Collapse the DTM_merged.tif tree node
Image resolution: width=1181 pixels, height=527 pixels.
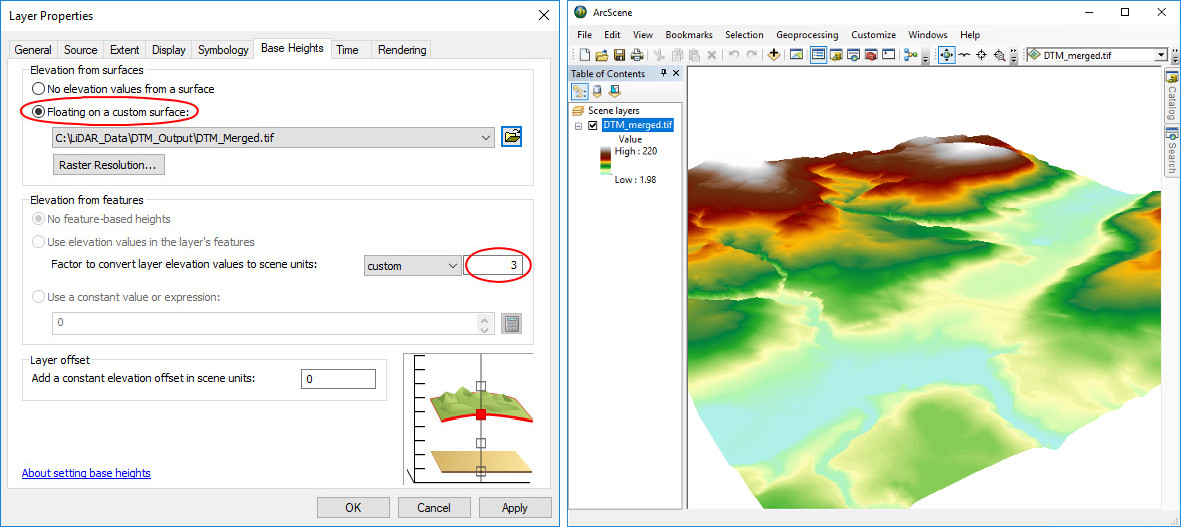pos(578,126)
